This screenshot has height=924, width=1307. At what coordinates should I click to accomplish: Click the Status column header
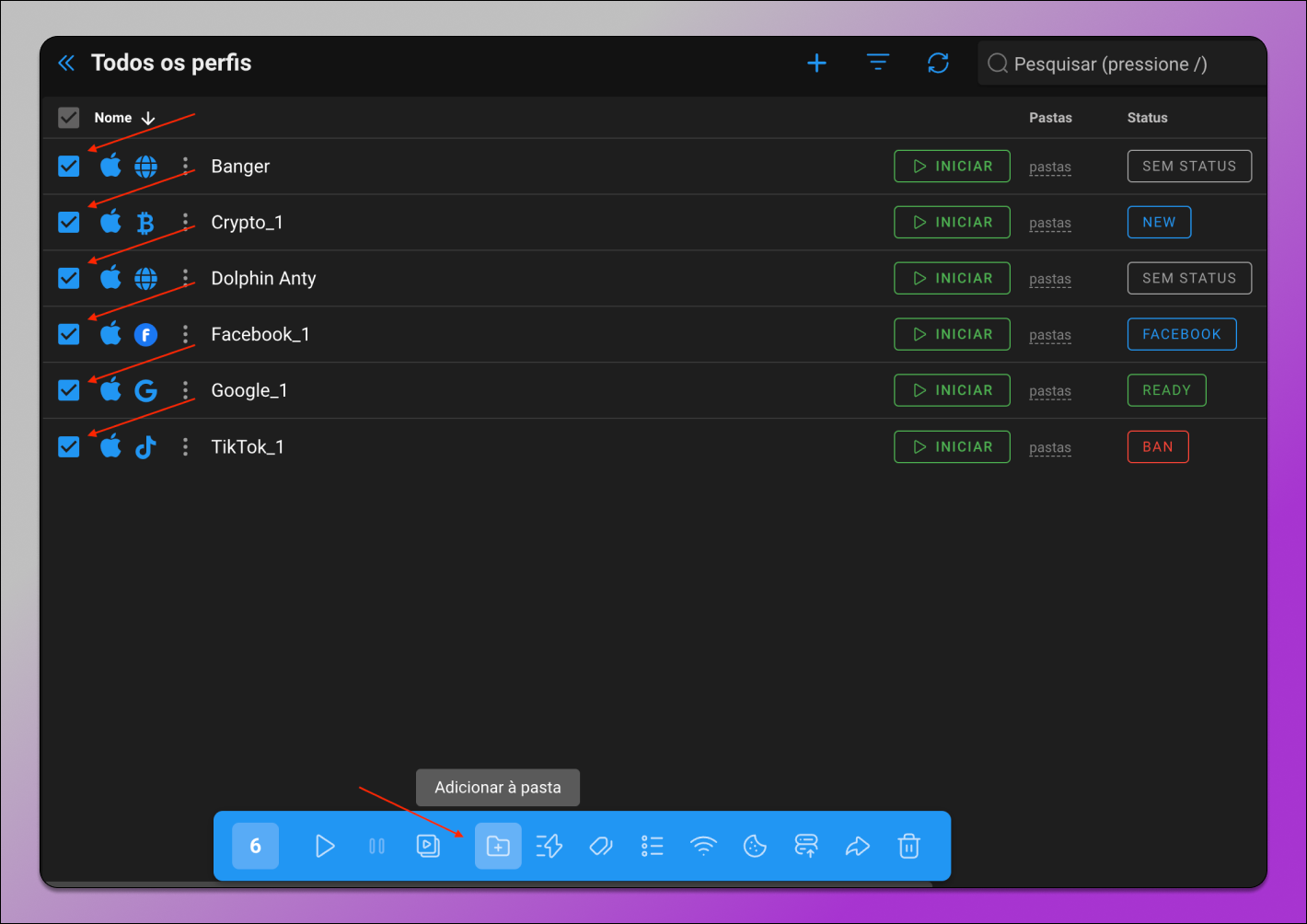(1147, 118)
